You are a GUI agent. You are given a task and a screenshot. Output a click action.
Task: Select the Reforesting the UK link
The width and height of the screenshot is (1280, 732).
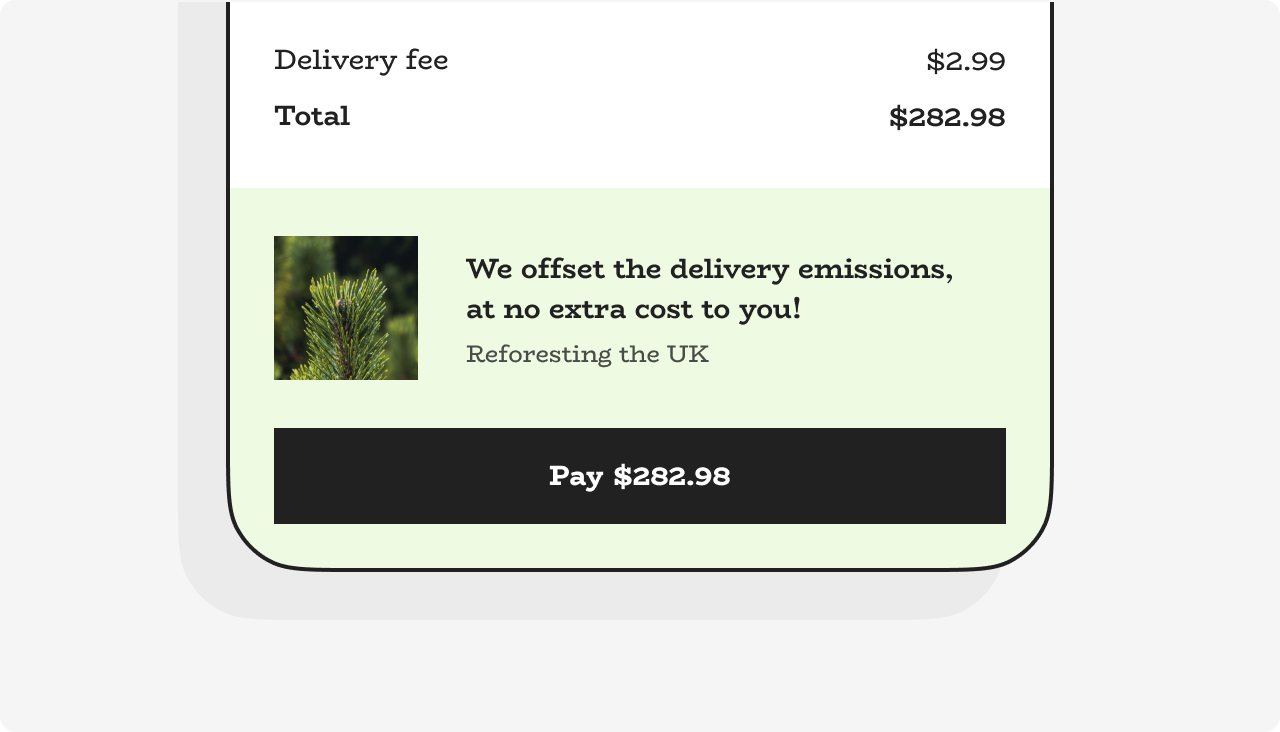tap(586, 354)
